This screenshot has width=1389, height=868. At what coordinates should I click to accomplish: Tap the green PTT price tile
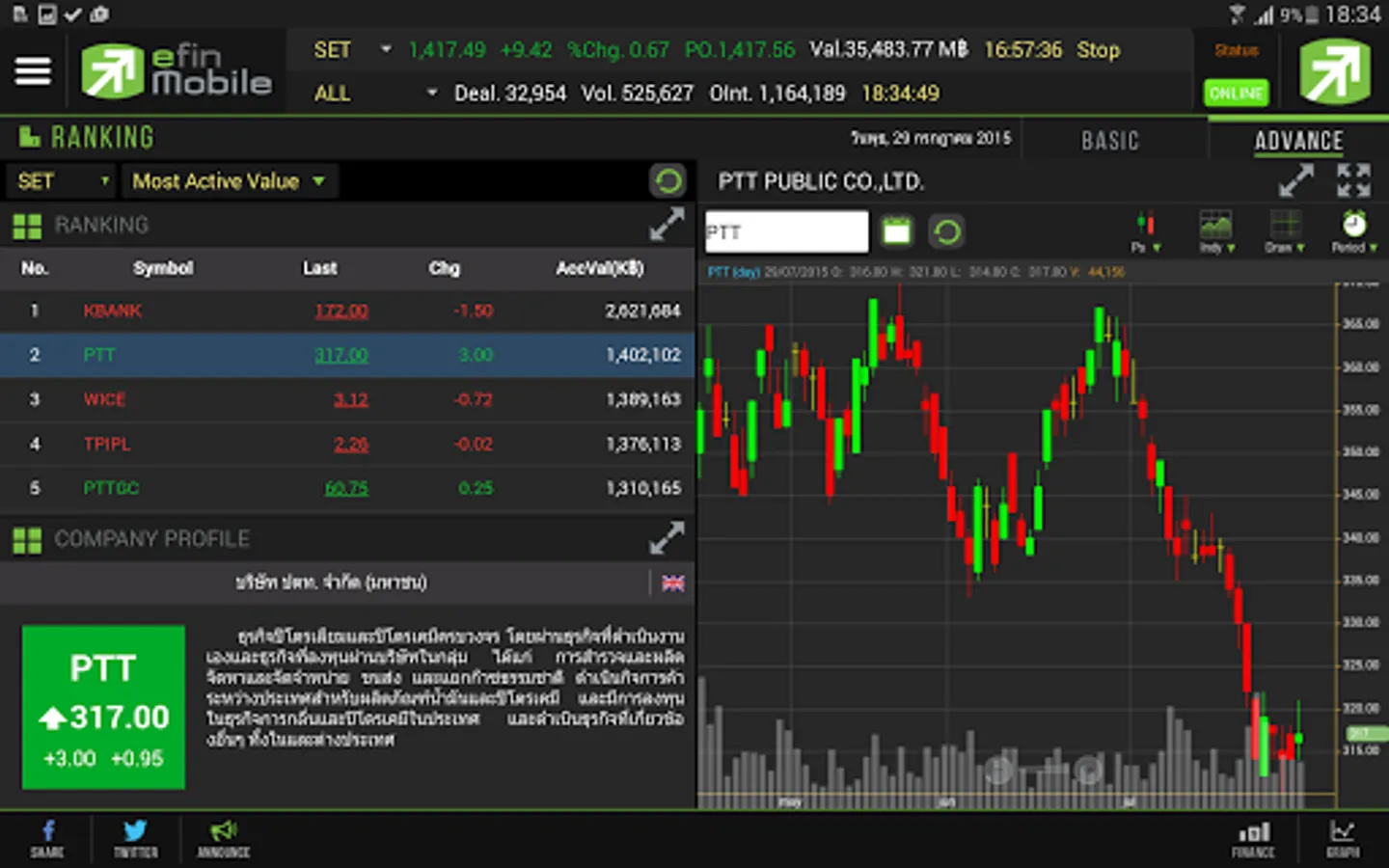(103, 707)
